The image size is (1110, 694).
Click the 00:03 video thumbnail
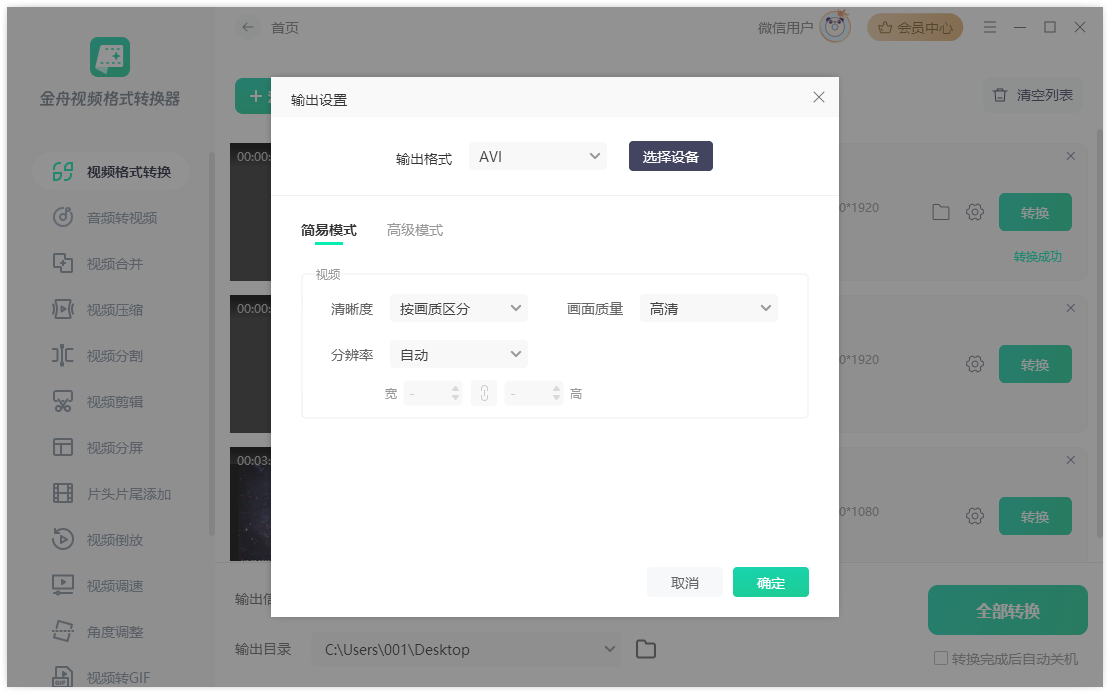tap(251, 505)
